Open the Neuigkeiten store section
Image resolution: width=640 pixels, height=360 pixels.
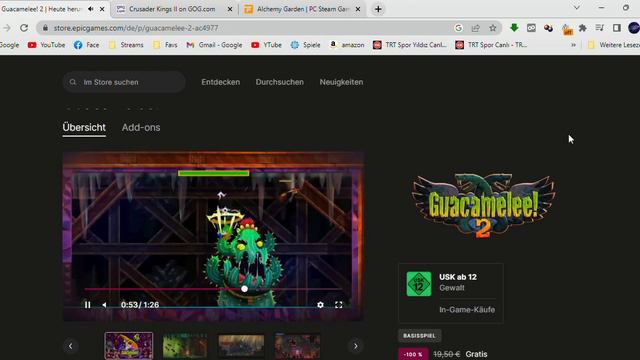(341, 82)
